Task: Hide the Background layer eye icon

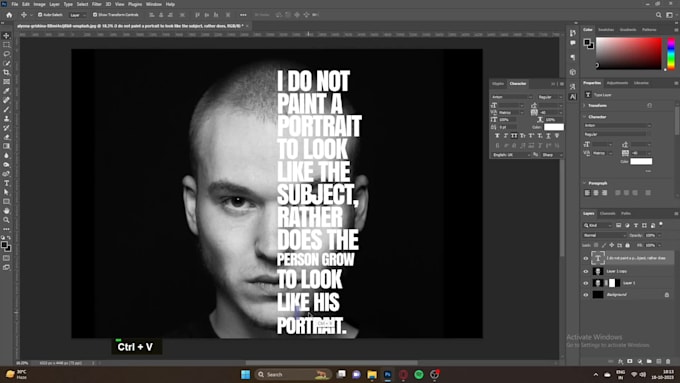Action: 585,295
